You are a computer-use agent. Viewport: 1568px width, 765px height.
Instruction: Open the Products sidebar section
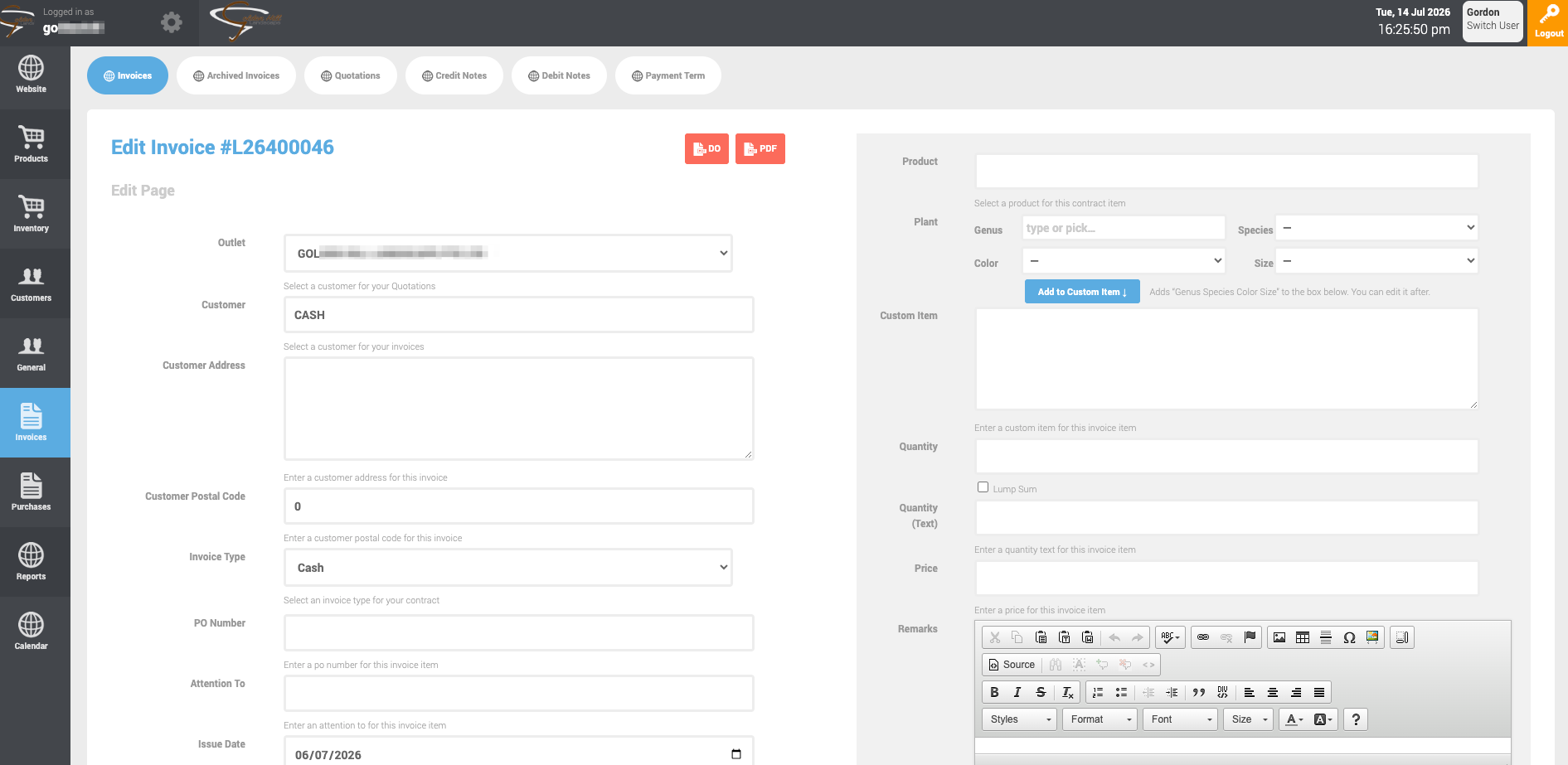(x=32, y=144)
